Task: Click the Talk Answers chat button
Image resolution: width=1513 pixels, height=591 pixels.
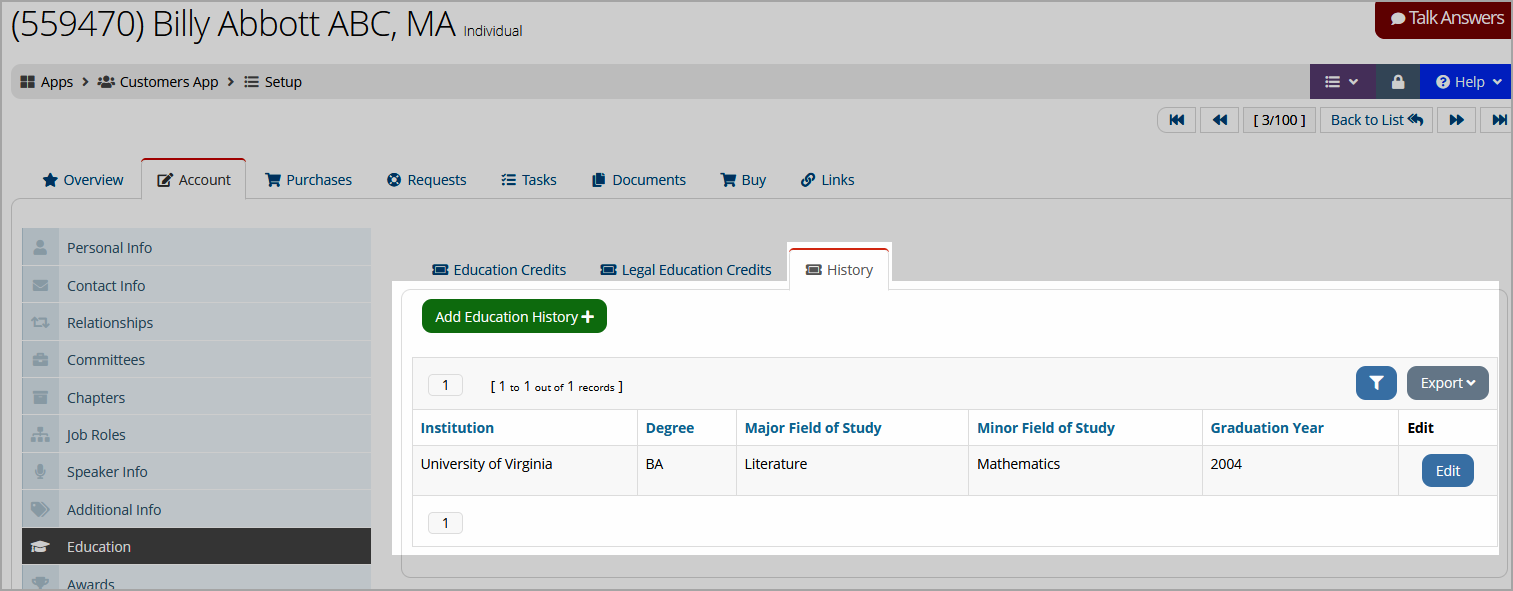Action: (1445, 19)
